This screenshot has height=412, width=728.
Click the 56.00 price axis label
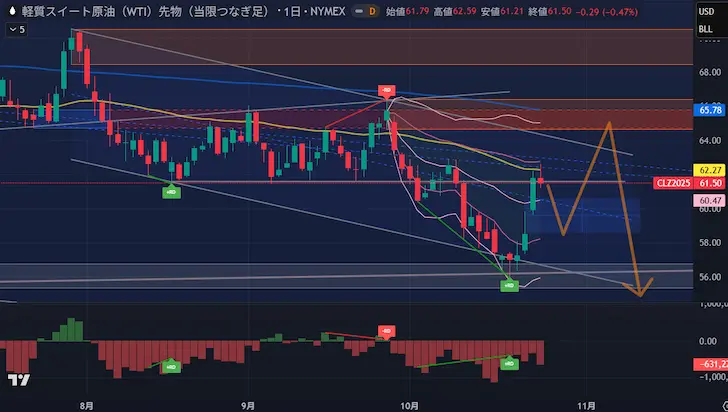(x=710, y=277)
